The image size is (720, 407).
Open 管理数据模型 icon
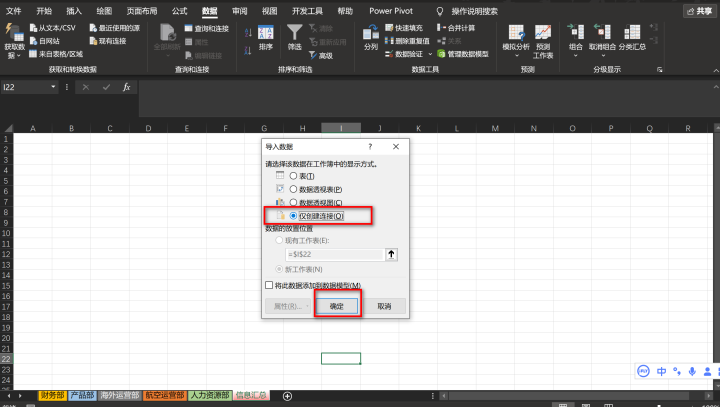point(441,54)
